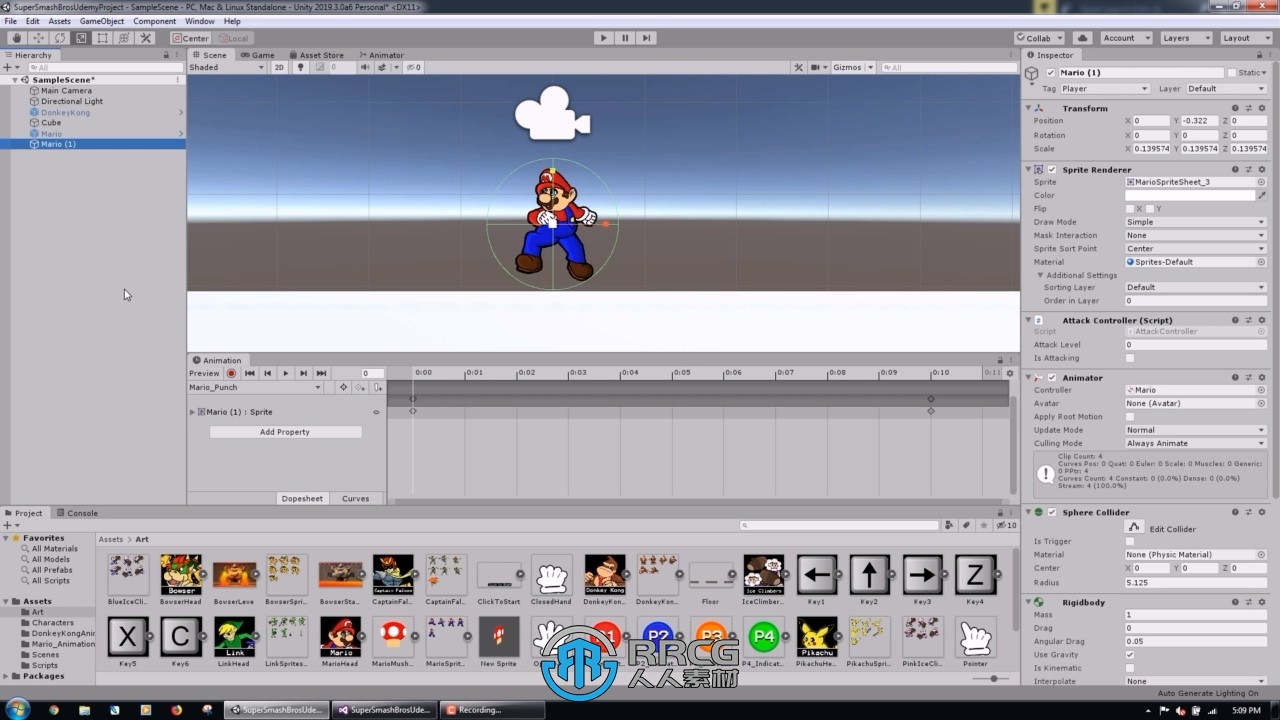Open the GameObject menu

(102, 21)
